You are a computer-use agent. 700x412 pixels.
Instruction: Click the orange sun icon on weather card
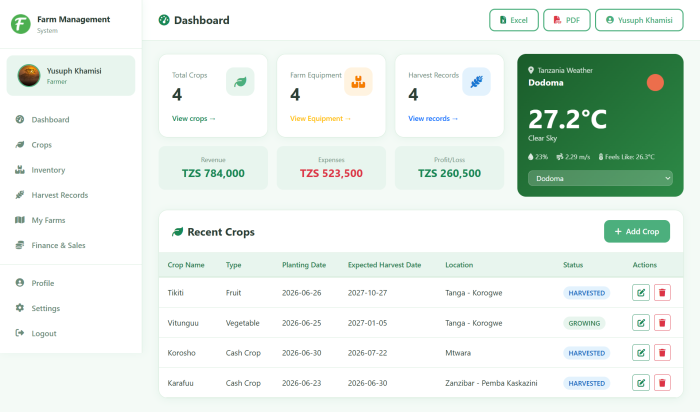click(x=655, y=83)
